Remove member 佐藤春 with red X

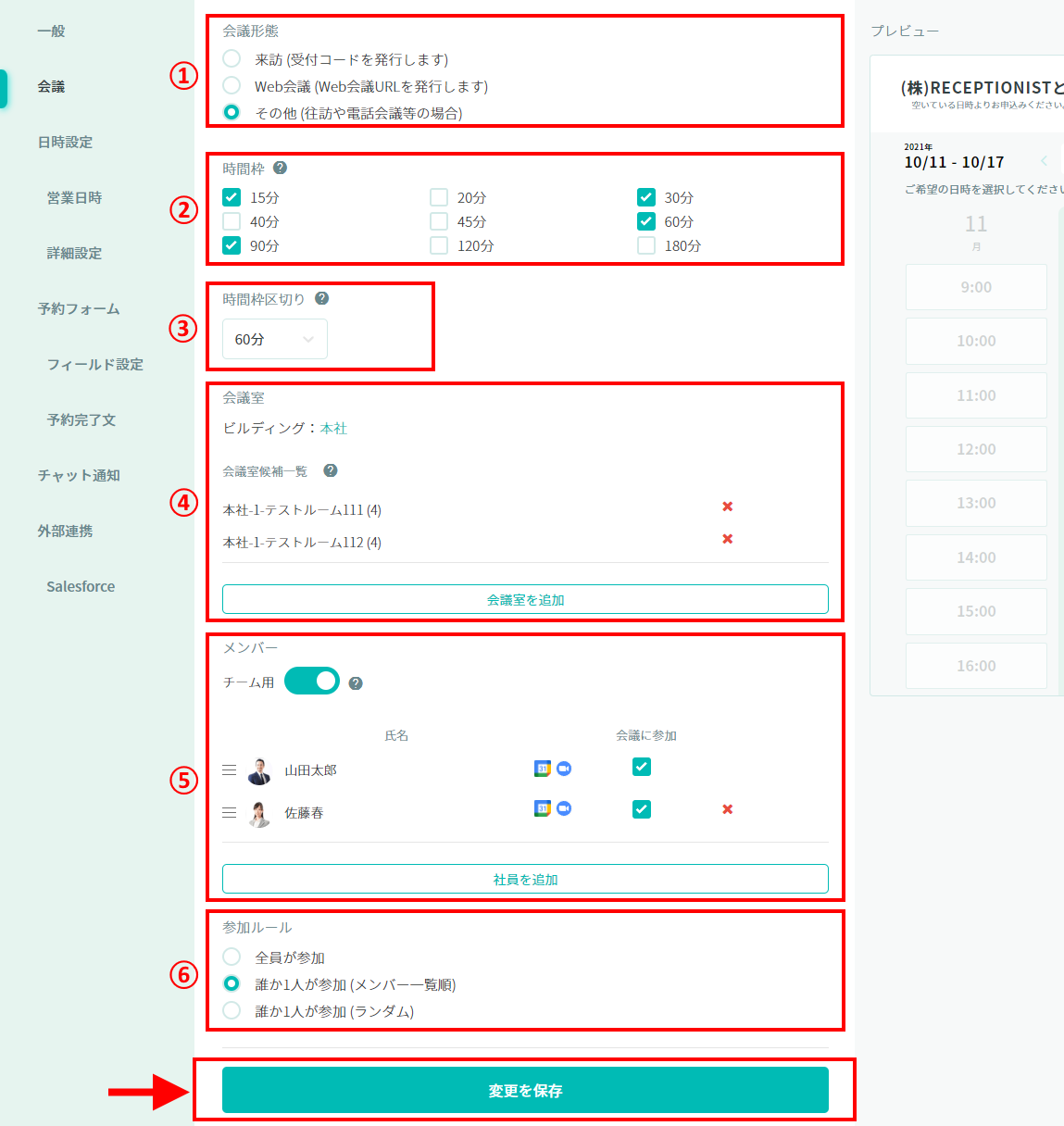point(727,809)
